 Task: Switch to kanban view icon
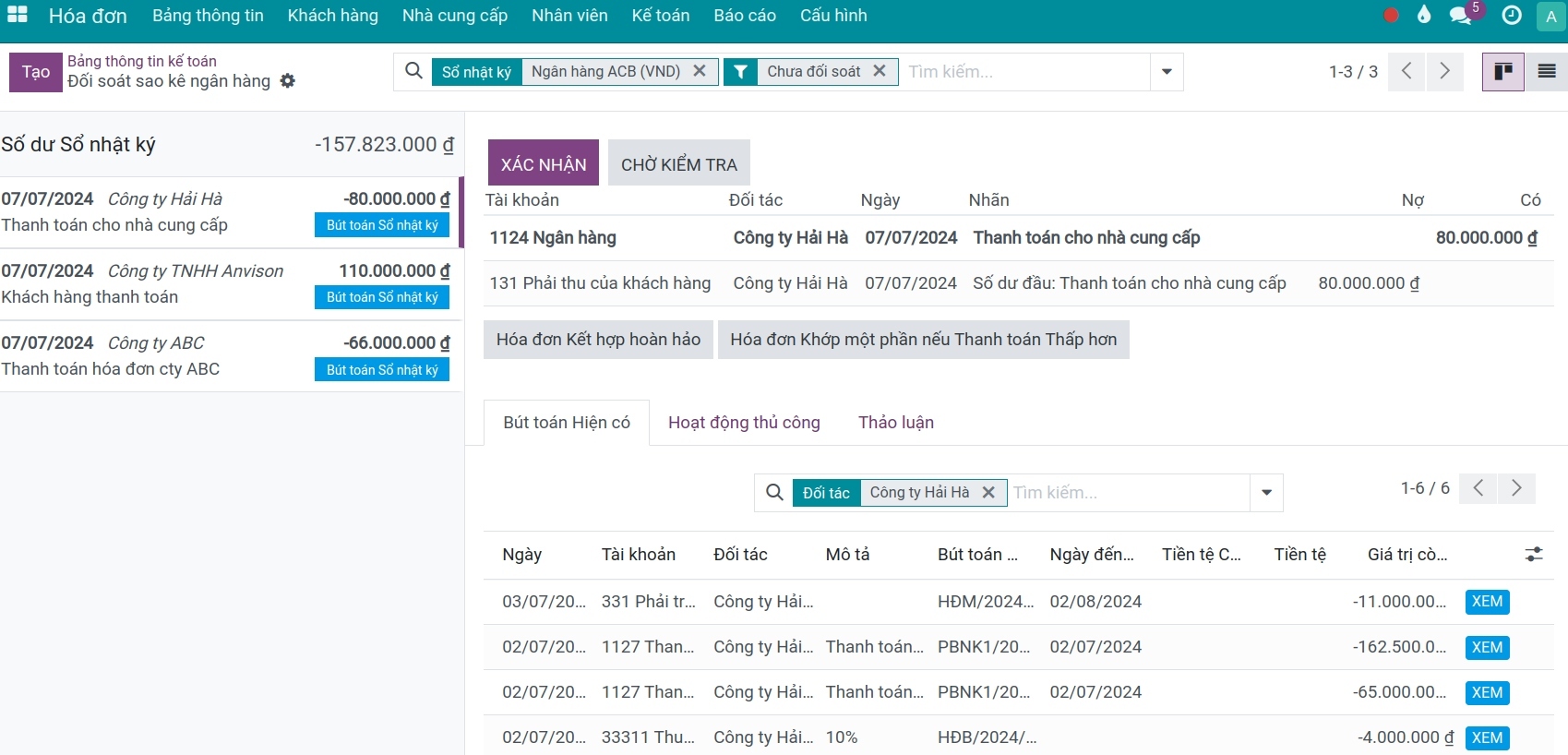tap(1503, 72)
